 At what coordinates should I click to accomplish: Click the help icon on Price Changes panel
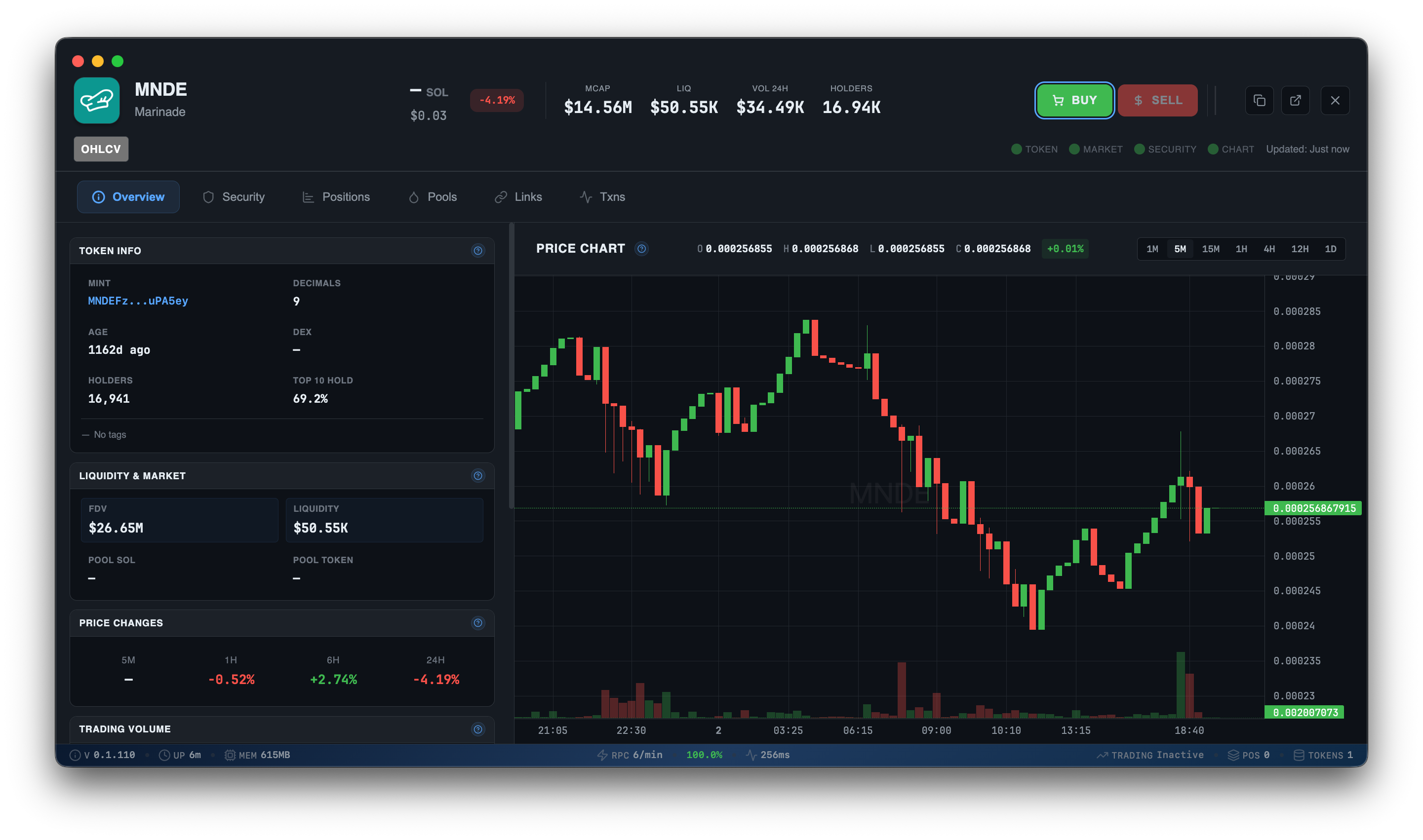pyautogui.click(x=478, y=623)
